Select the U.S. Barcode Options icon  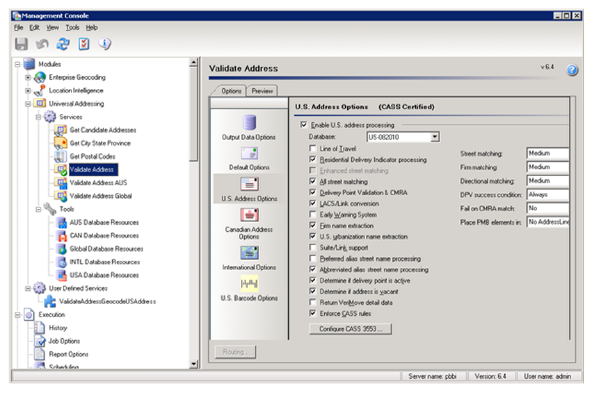click(249, 284)
